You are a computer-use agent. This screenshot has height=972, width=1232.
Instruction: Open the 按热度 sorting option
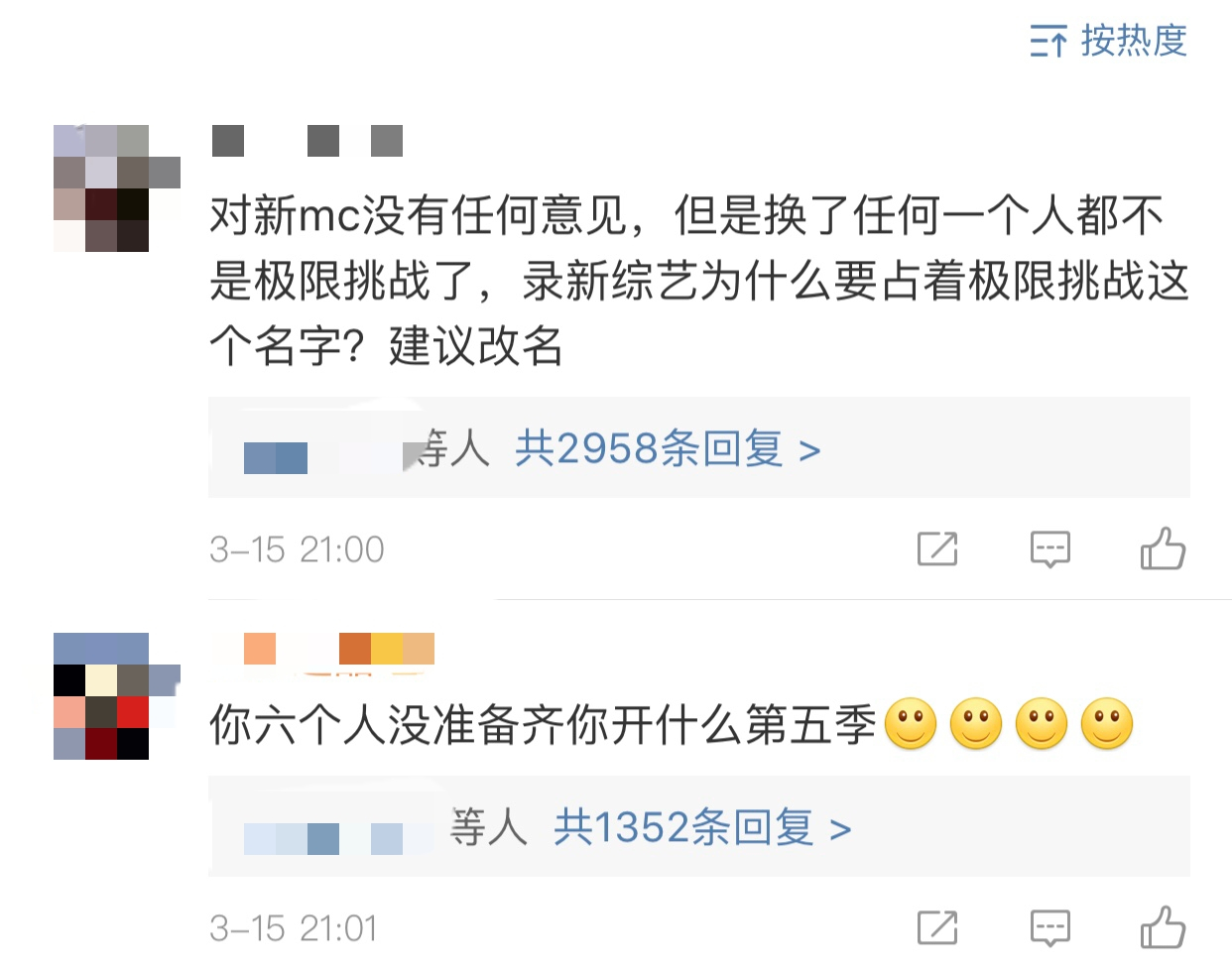click(1108, 41)
